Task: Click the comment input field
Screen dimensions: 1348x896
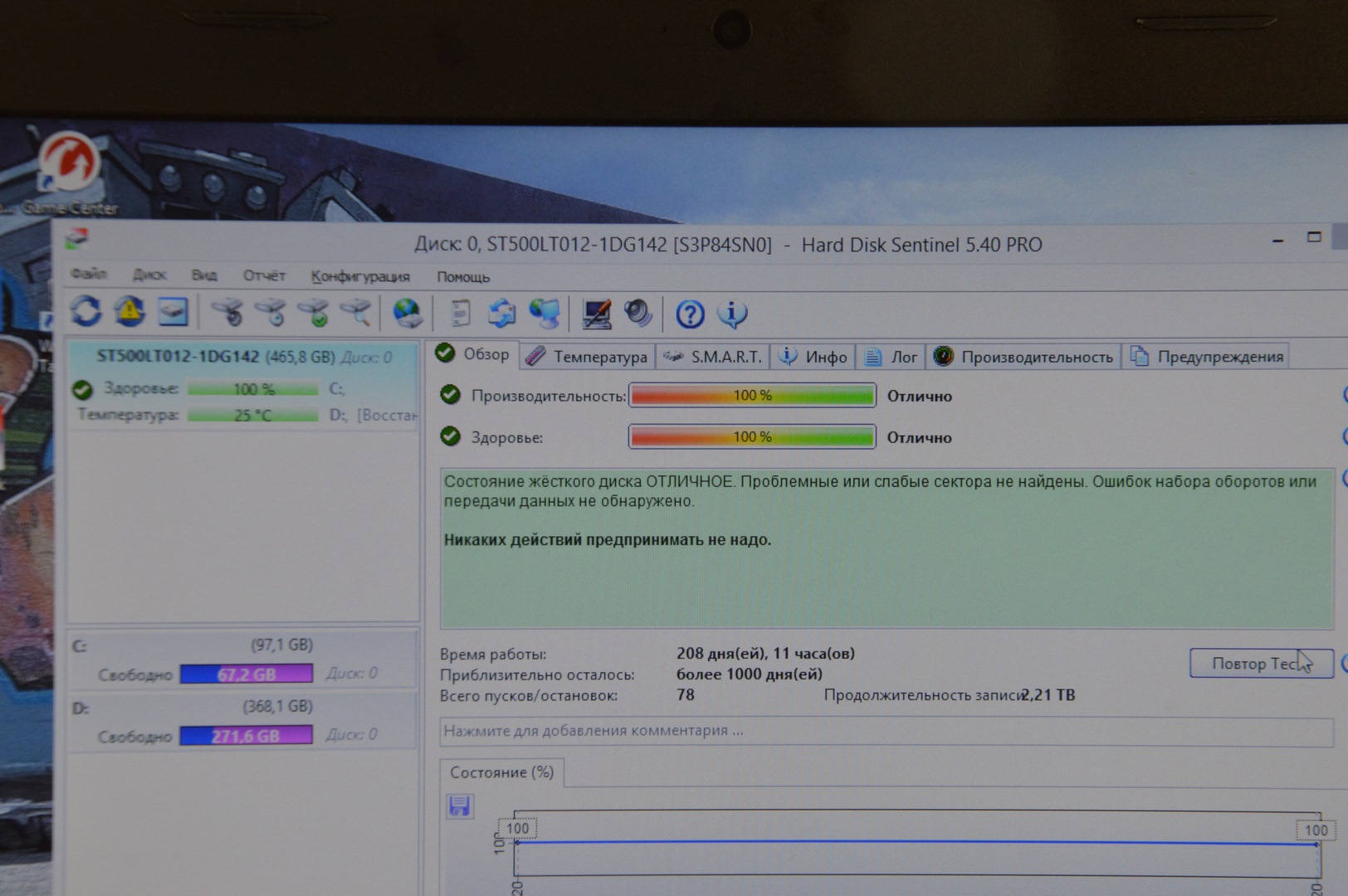Action: (x=885, y=731)
